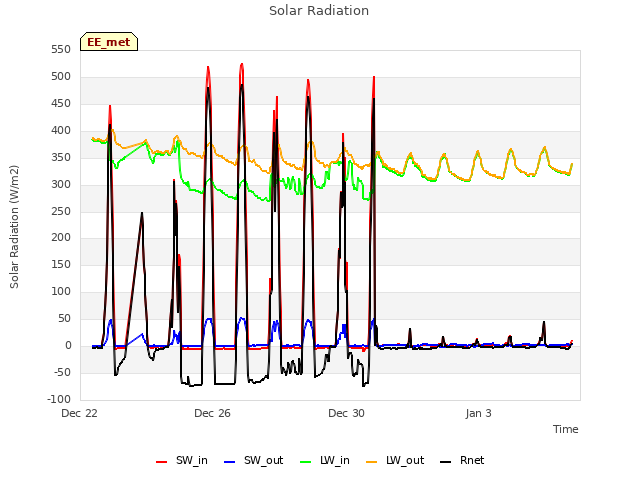Image resolution: width=640 pixels, height=480 pixels.
Task: Click the blue SW_out legend swatch
Action: [230, 462]
